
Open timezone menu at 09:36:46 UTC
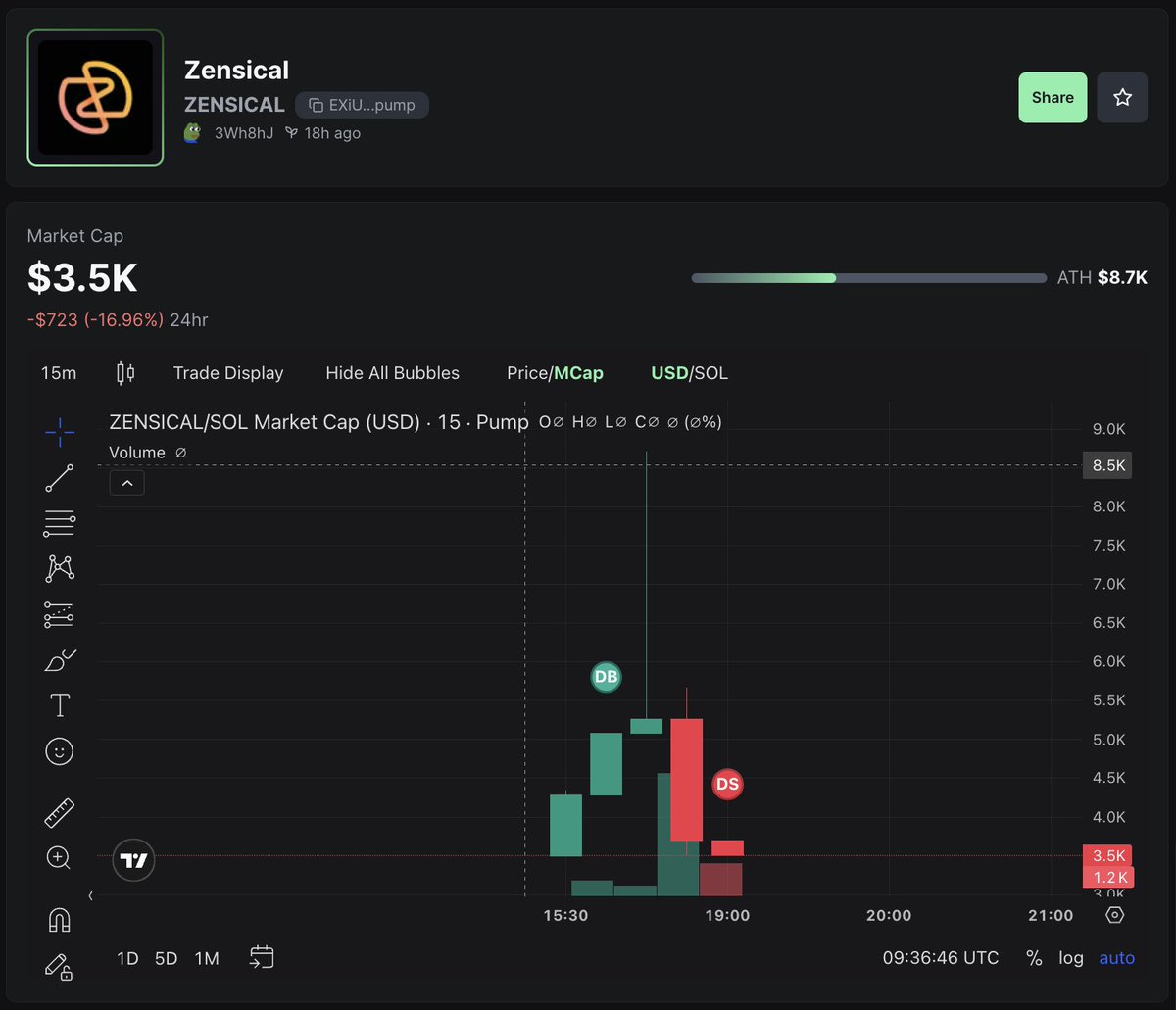941,958
